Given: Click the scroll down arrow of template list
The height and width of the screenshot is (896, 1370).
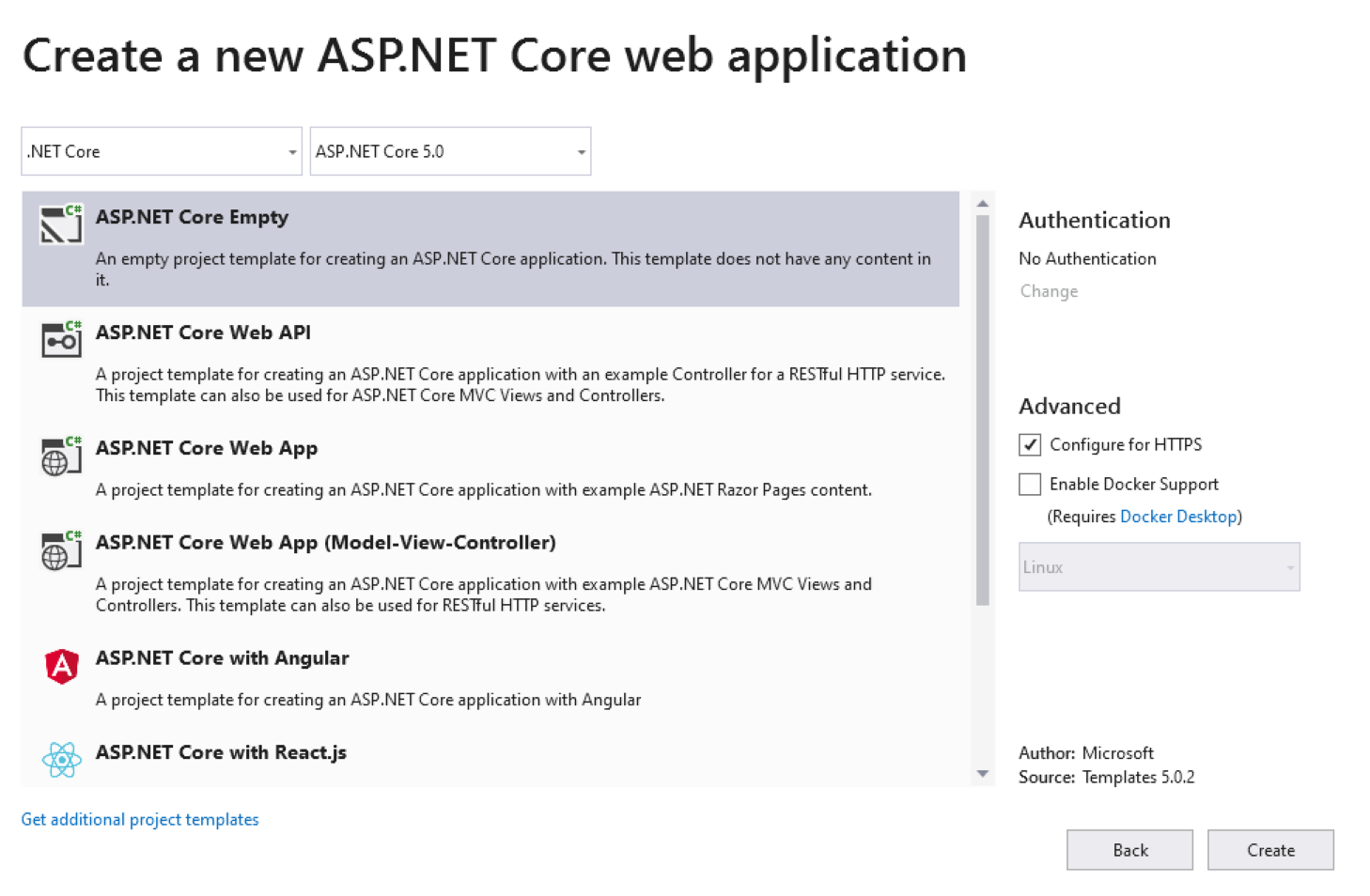Looking at the screenshot, I should click(983, 774).
